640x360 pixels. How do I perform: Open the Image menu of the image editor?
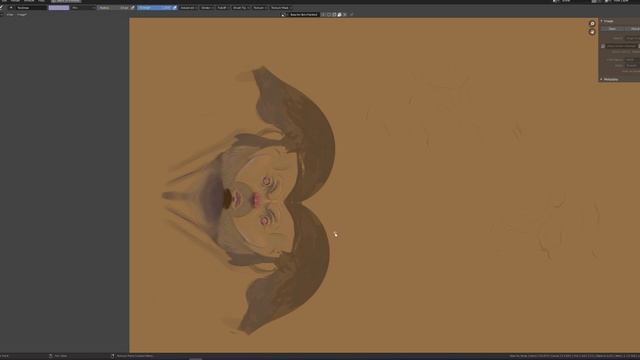[x=22, y=15]
